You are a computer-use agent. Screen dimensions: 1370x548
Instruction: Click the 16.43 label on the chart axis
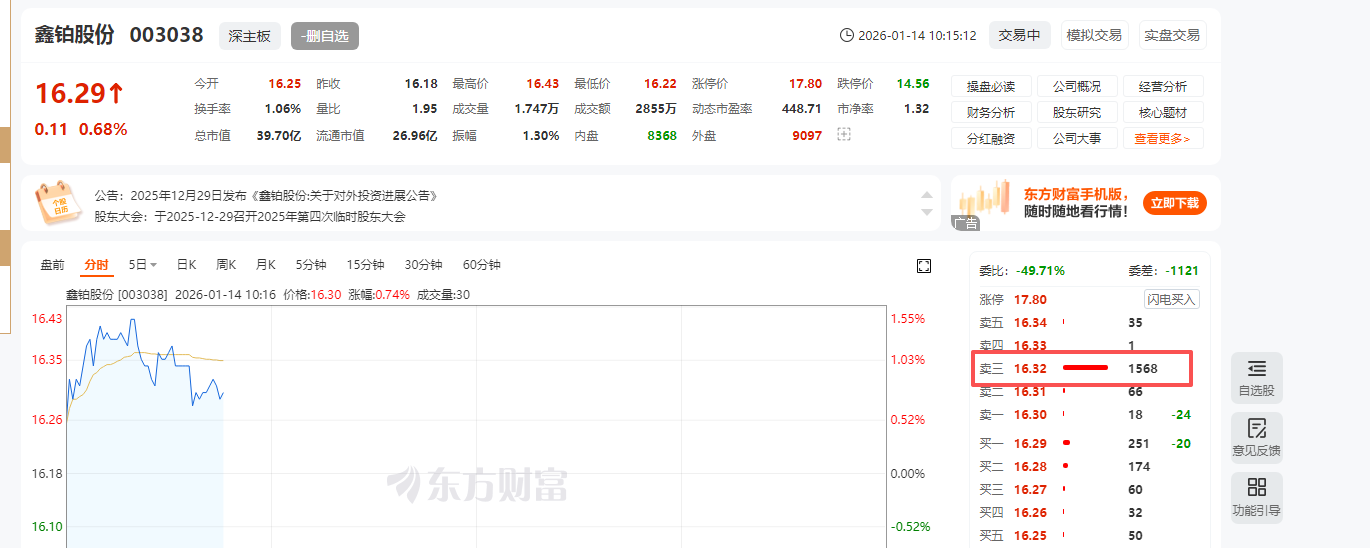point(47,318)
